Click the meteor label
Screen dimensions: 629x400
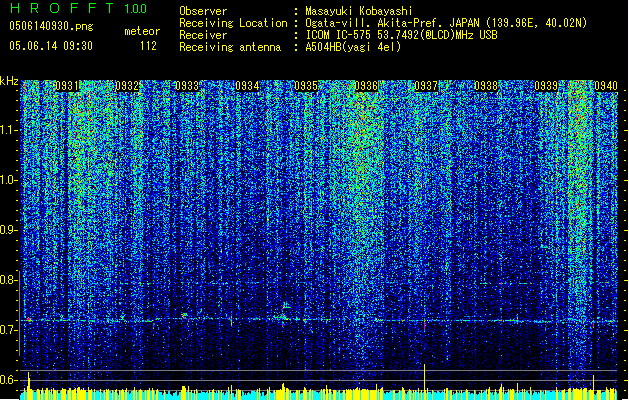[x=142, y=31]
